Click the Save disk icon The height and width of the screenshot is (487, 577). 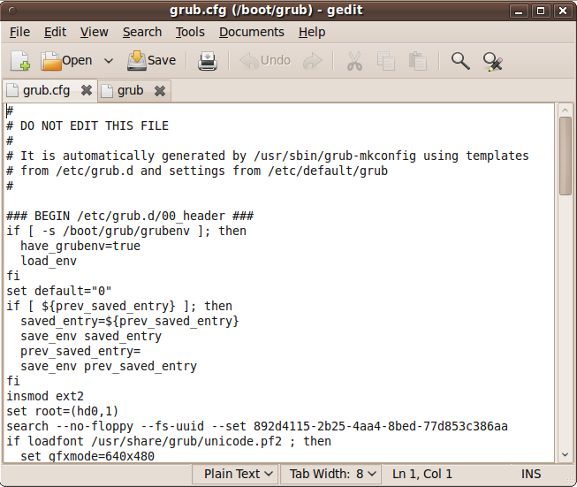point(137,61)
